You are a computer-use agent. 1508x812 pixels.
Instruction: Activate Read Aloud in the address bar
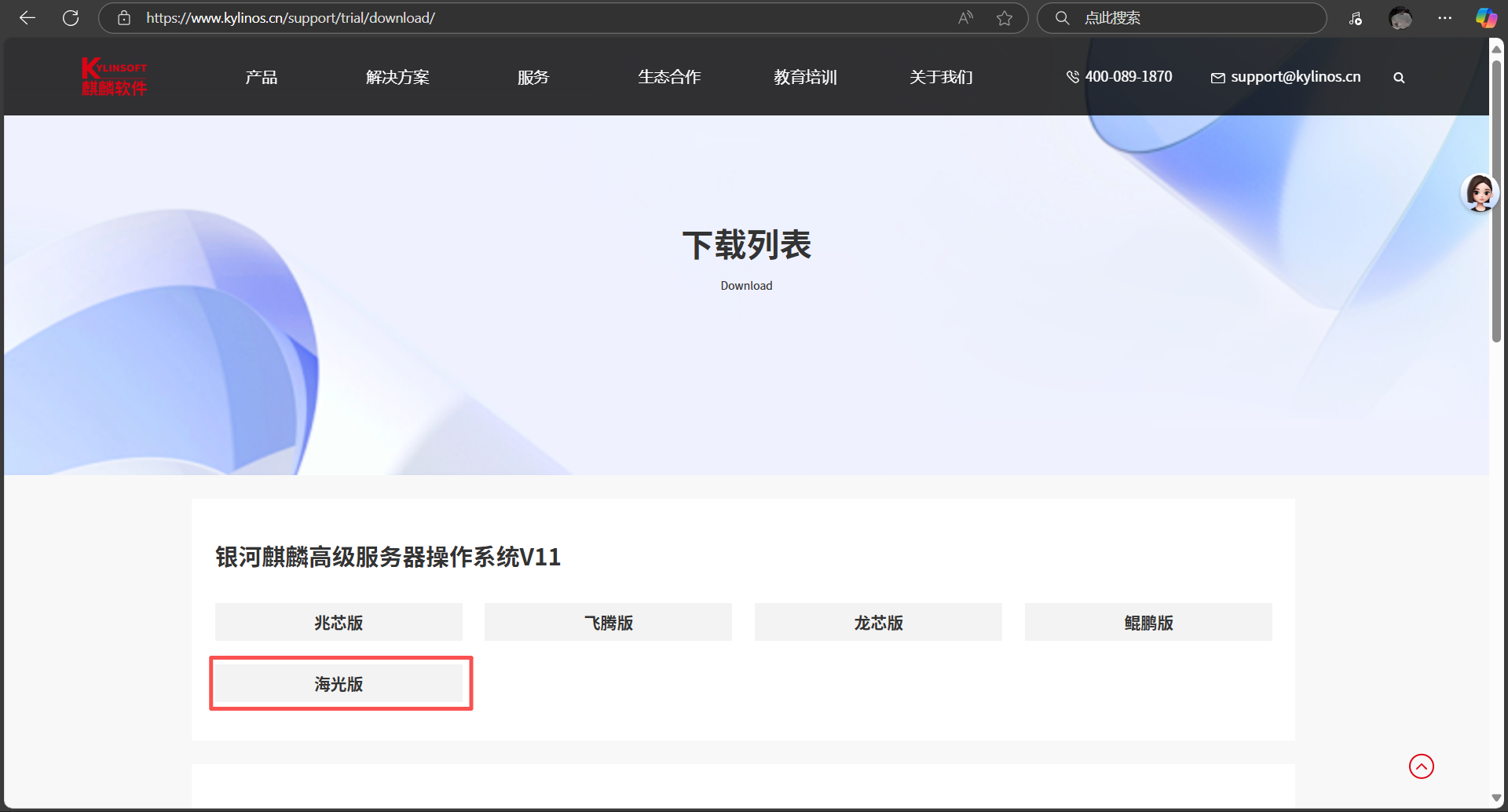964,17
